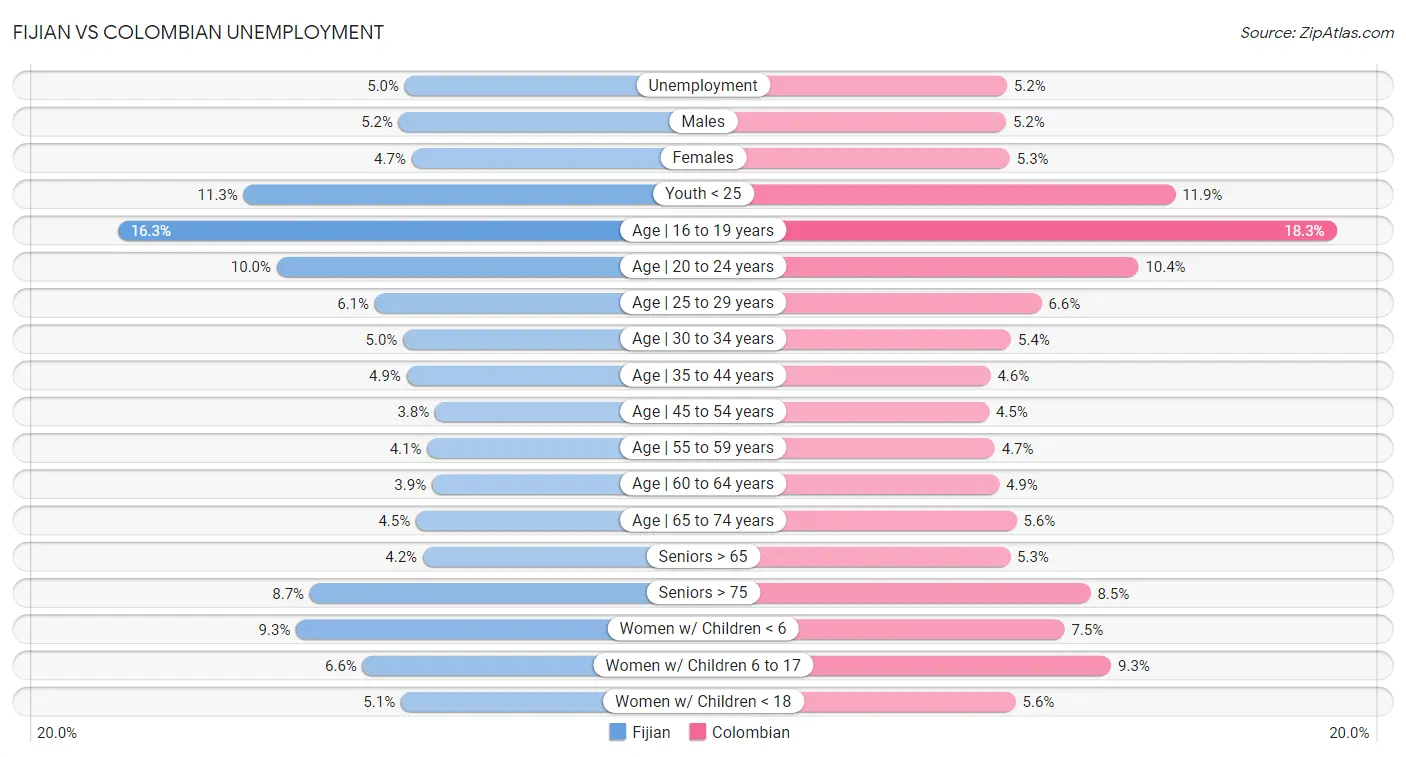Open the ZipAtlas.com source link
The width and height of the screenshot is (1406, 757).
(x=1316, y=33)
